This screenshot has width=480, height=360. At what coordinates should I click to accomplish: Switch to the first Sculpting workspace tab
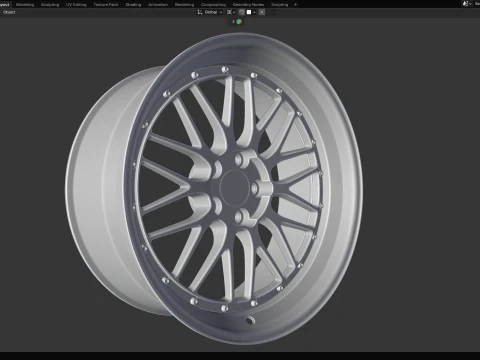tap(50, 5)
